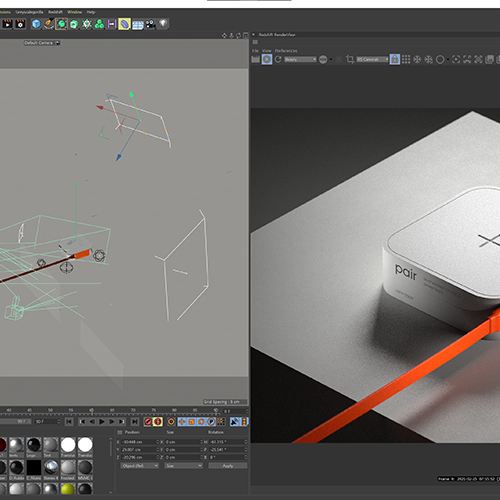This screenshot has width=500, height=500.
Task: Click the viewport move navigation icon
Action: tap(224, 35)
